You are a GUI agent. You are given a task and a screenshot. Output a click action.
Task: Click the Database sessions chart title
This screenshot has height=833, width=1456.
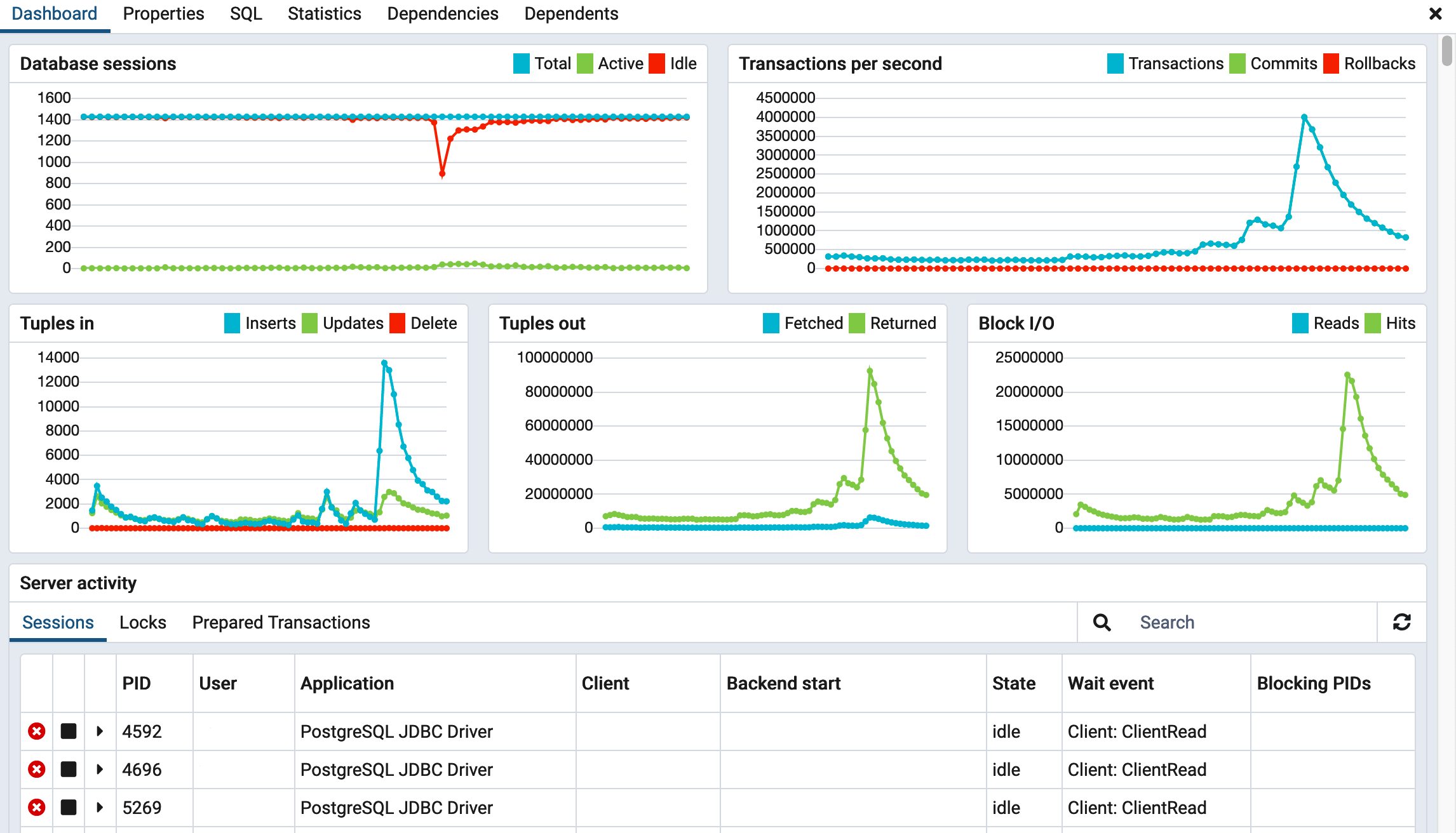tap(98, 63)
